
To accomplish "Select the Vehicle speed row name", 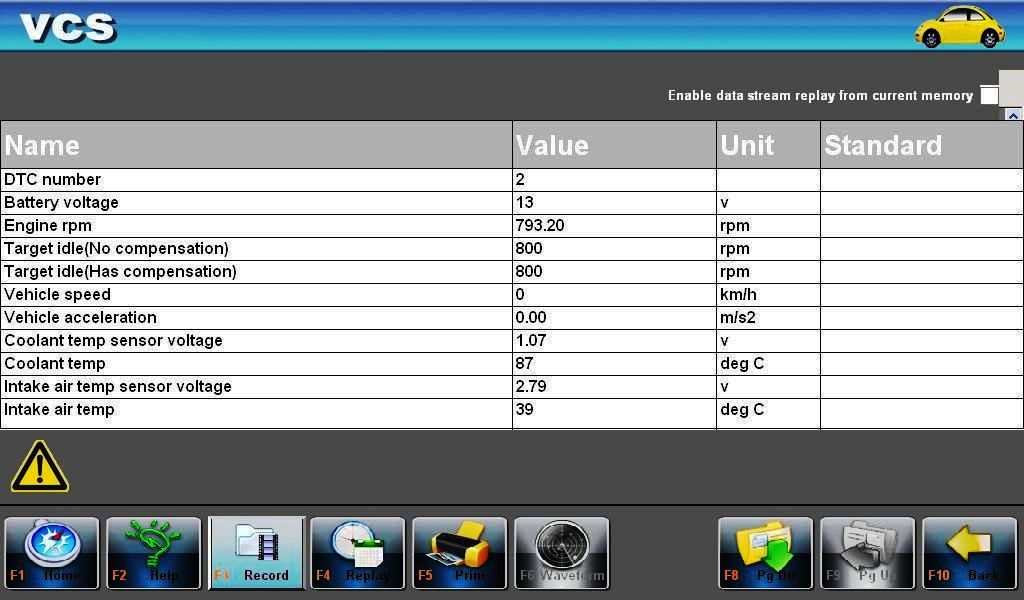I will click(x=57, y=294).
